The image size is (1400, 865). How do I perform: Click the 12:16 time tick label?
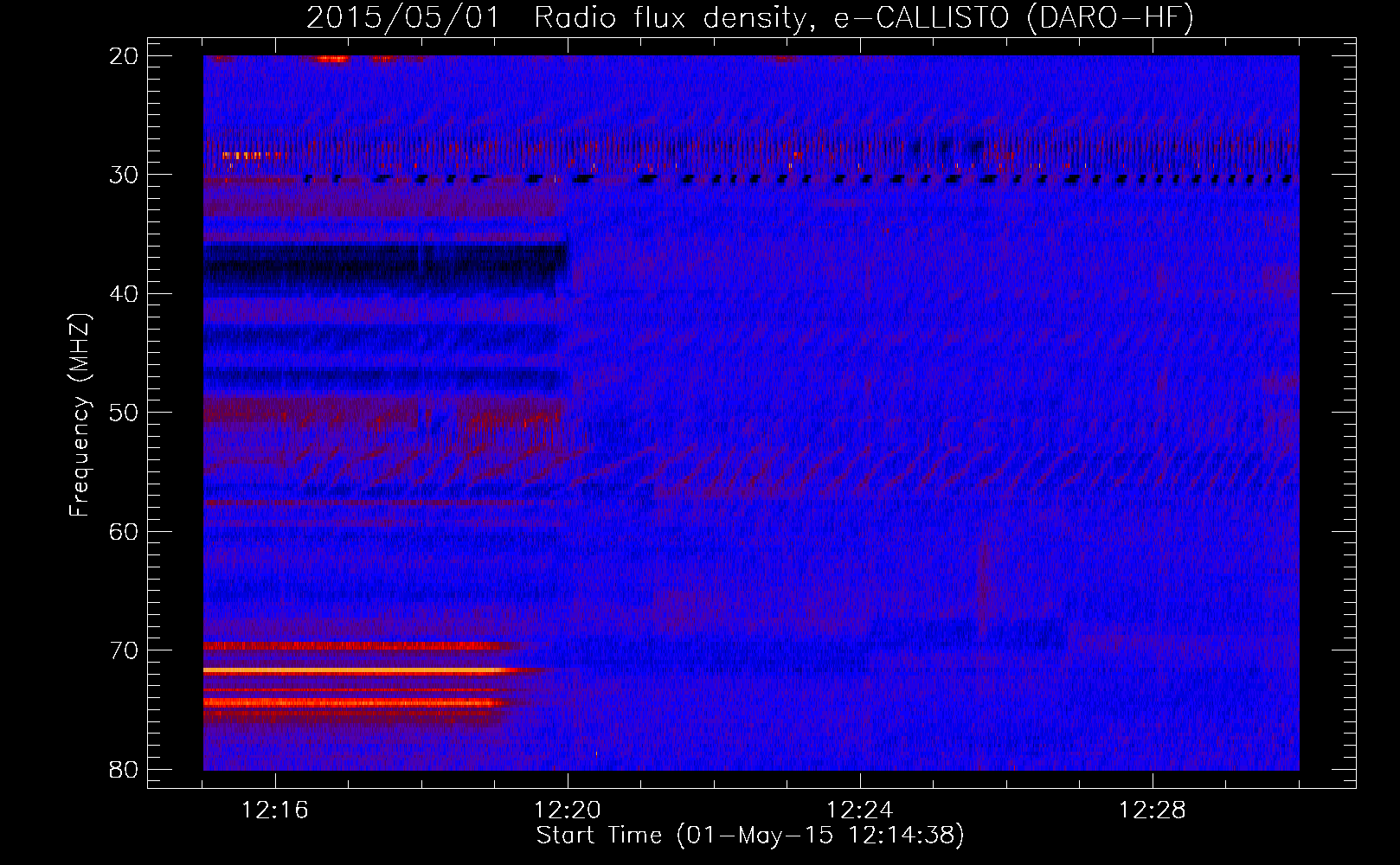coord(275,811)
